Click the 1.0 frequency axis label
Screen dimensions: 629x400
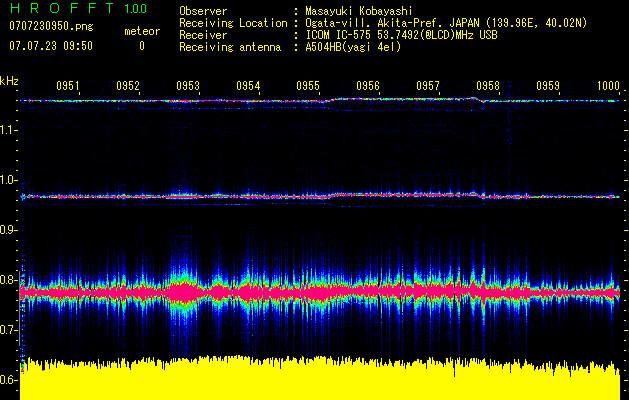(x=9, y=180)
